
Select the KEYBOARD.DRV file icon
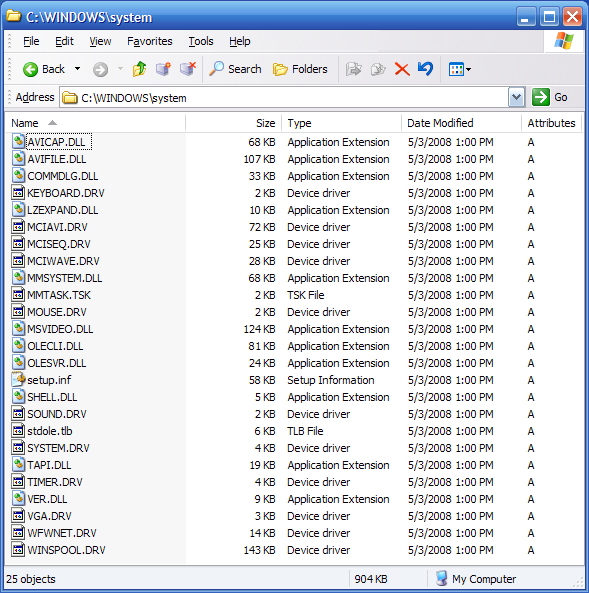(18, 193)
